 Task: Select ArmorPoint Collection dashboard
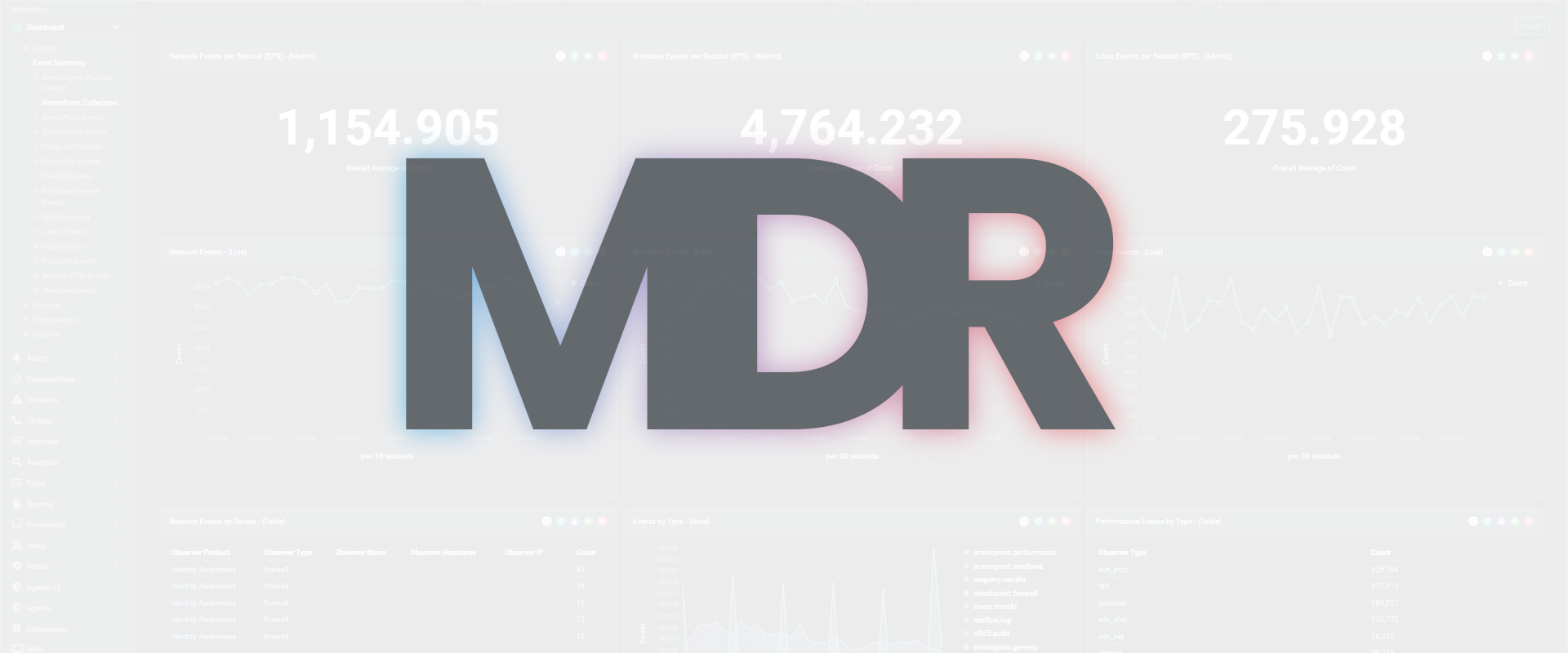tap(79, 103)
